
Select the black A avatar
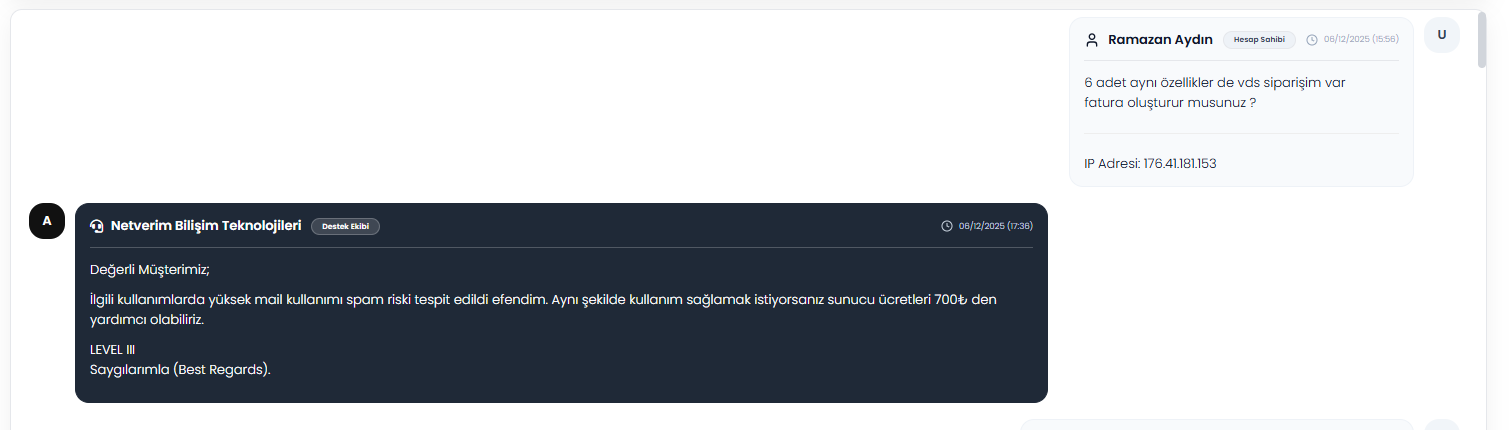[x=47, y=221]
